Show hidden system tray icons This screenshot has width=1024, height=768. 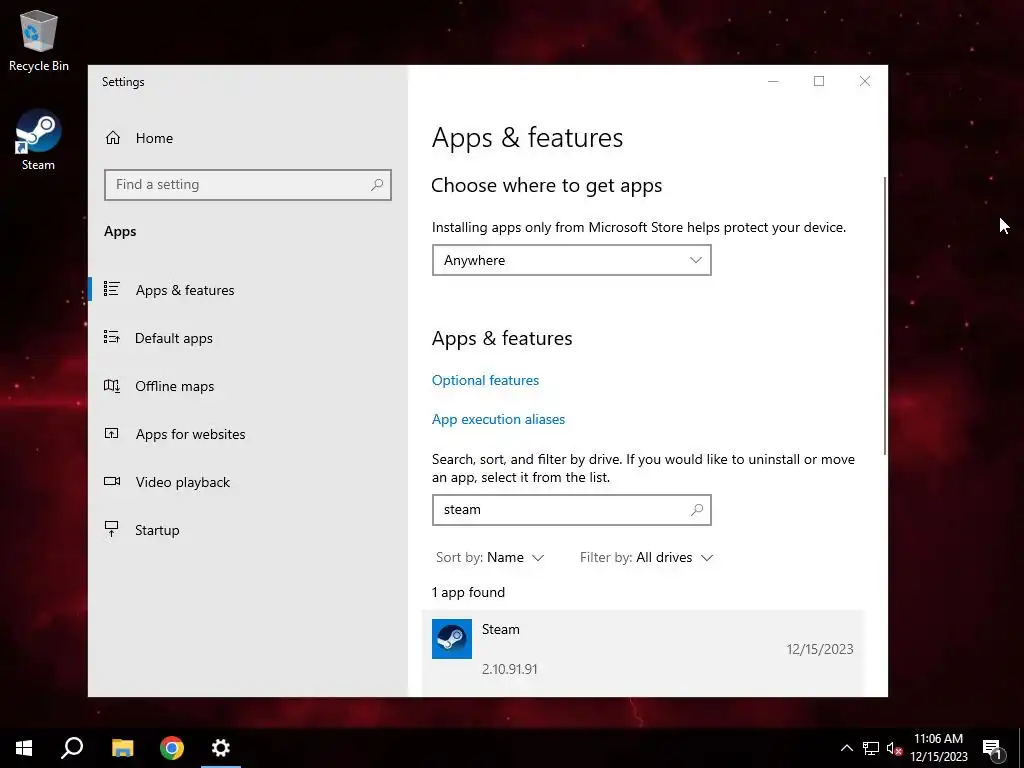[x=846, y=748]
